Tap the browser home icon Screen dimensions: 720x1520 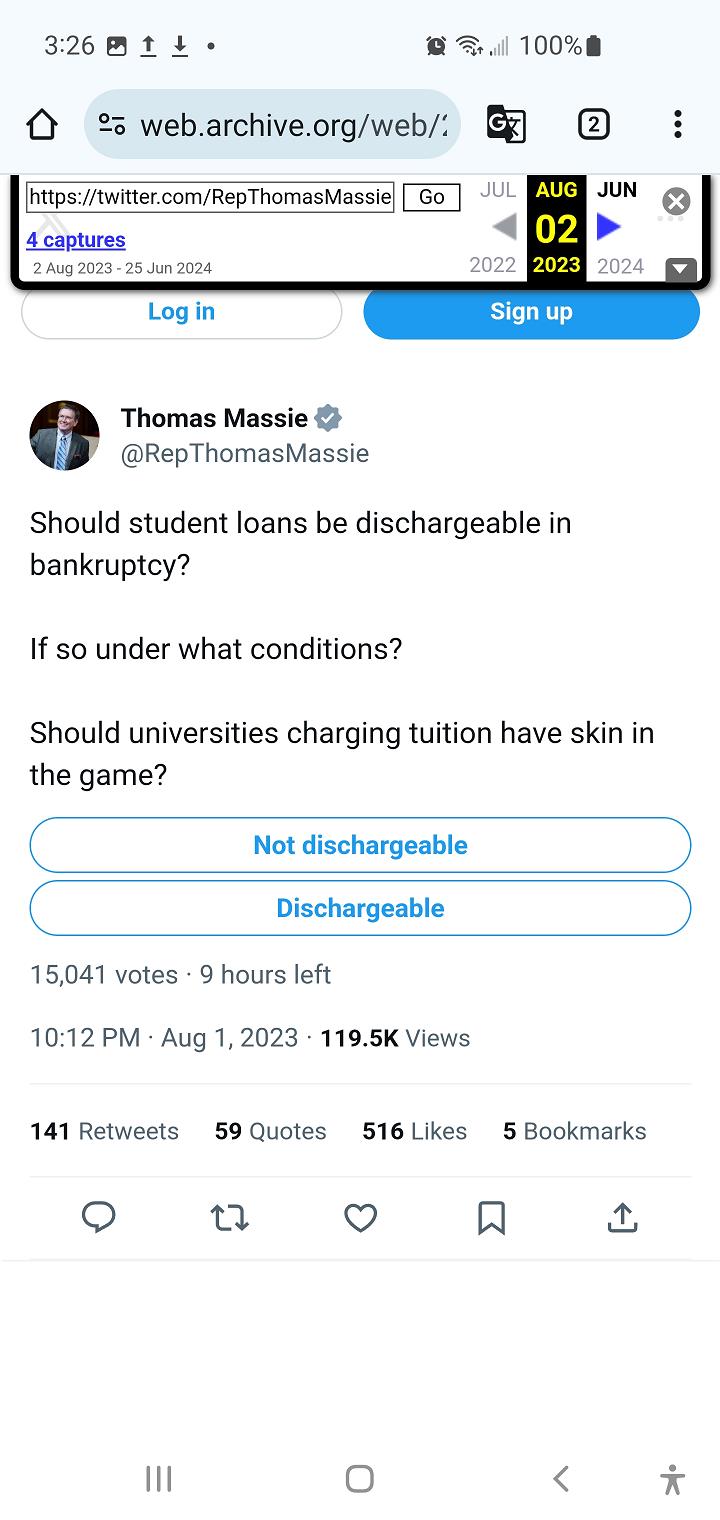click(x=42, y=125)
